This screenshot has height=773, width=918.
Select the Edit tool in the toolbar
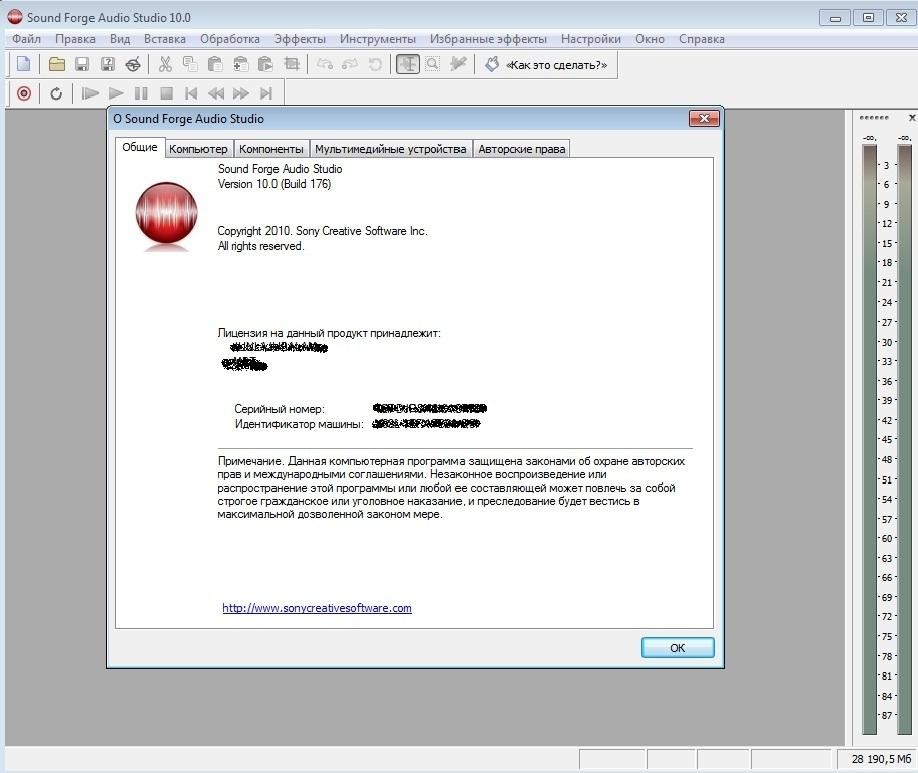(x=408, y=64)
